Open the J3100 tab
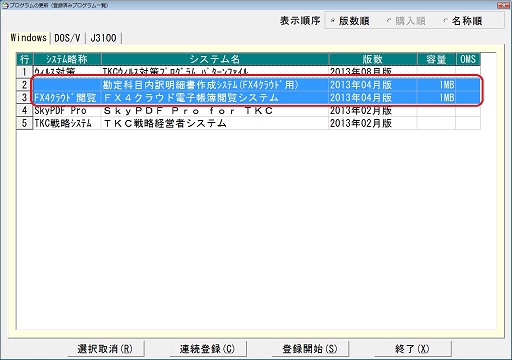Image resolution: width=512 pixels, height=360 pixels. click(x=103, y=38)
